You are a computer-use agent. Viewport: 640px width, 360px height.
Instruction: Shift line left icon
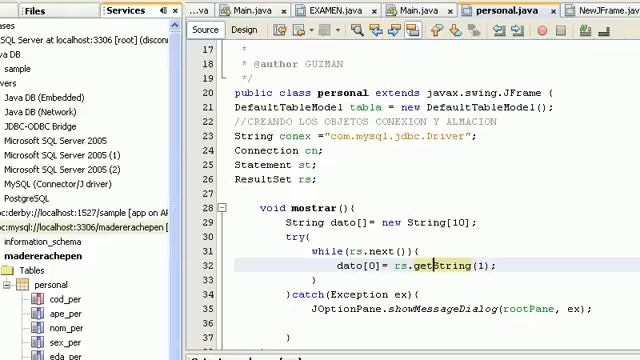tap(499, 30)
